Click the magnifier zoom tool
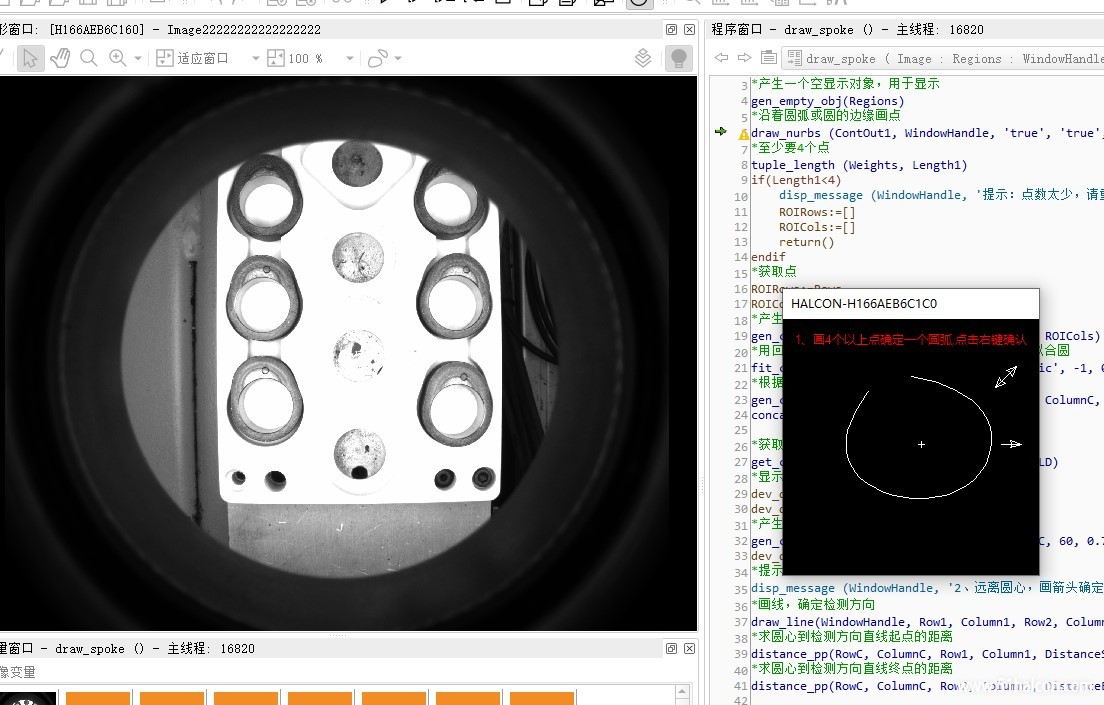 pyautogui.click(x=89, y=58)
